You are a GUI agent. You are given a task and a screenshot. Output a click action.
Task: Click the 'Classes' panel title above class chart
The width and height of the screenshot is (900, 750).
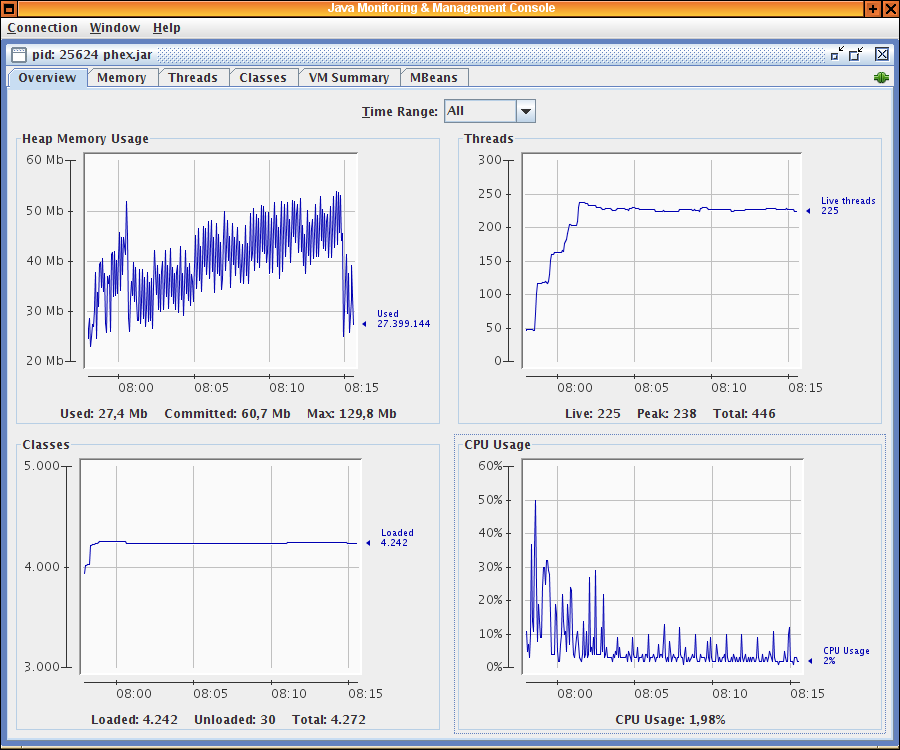46,445
